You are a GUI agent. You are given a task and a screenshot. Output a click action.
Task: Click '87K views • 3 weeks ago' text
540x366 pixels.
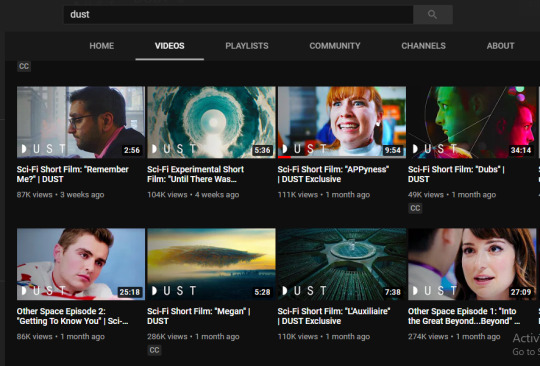(x=61, y=195)
